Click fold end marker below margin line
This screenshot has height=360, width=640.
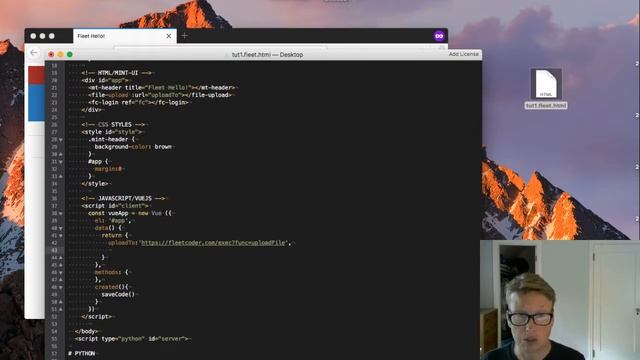61,176
